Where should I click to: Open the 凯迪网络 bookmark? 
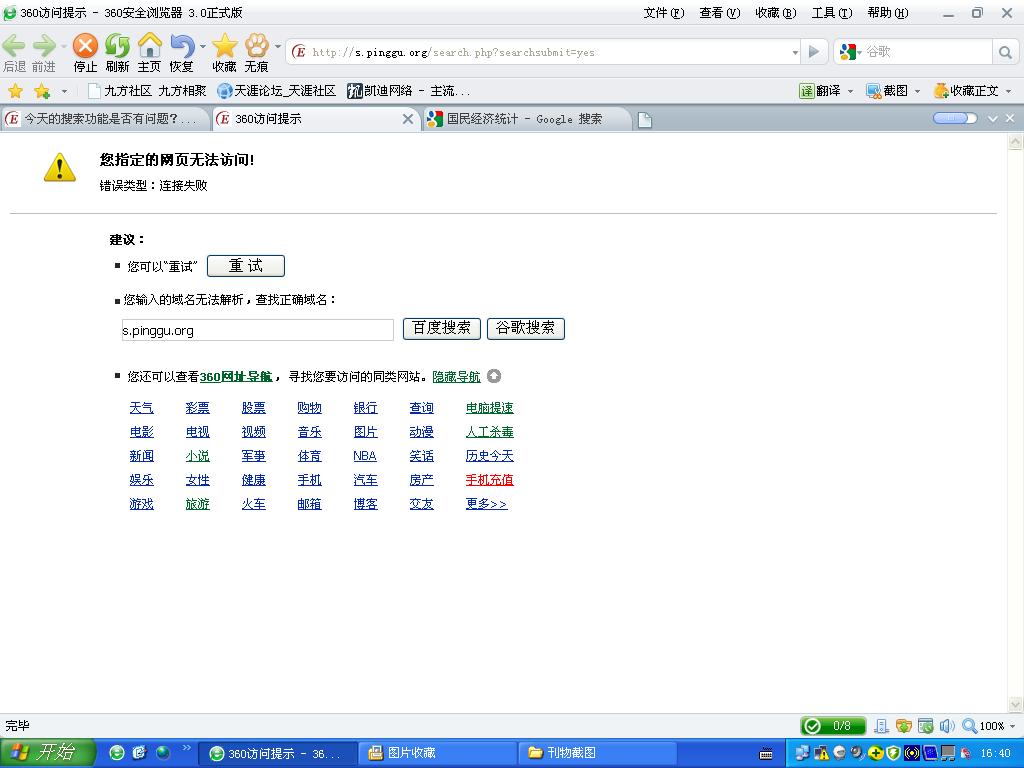click(409, 91)
